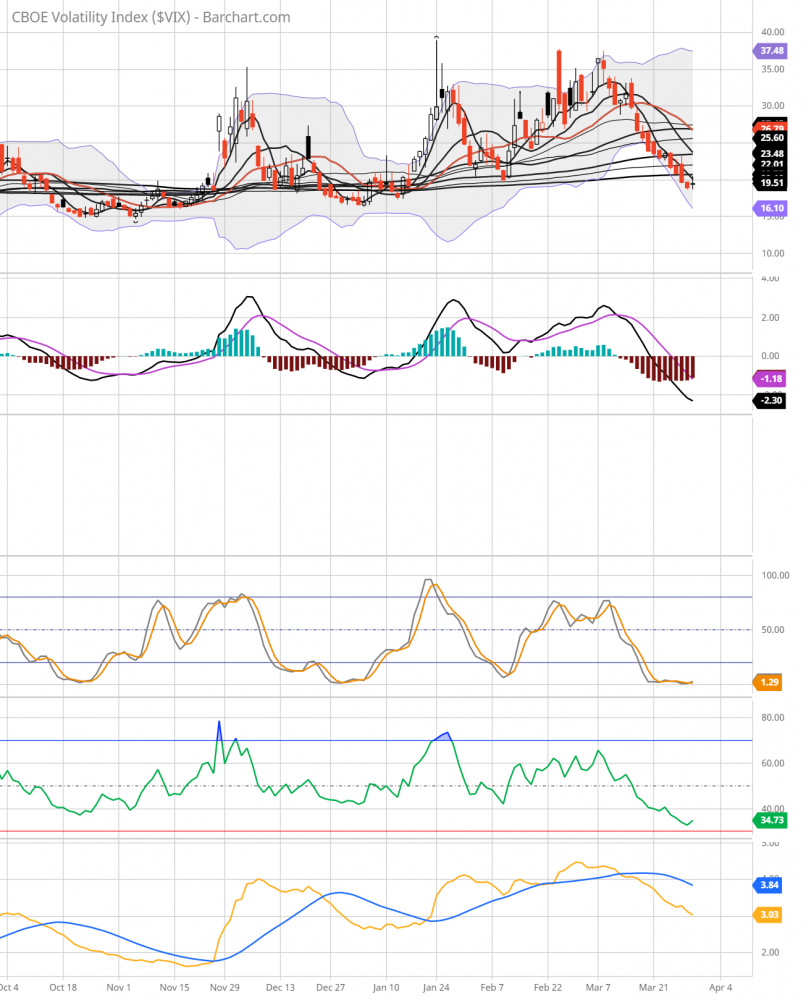Click the Mar 21 date axis label
Screen dimensions: 806x1000
coord(655,985)
